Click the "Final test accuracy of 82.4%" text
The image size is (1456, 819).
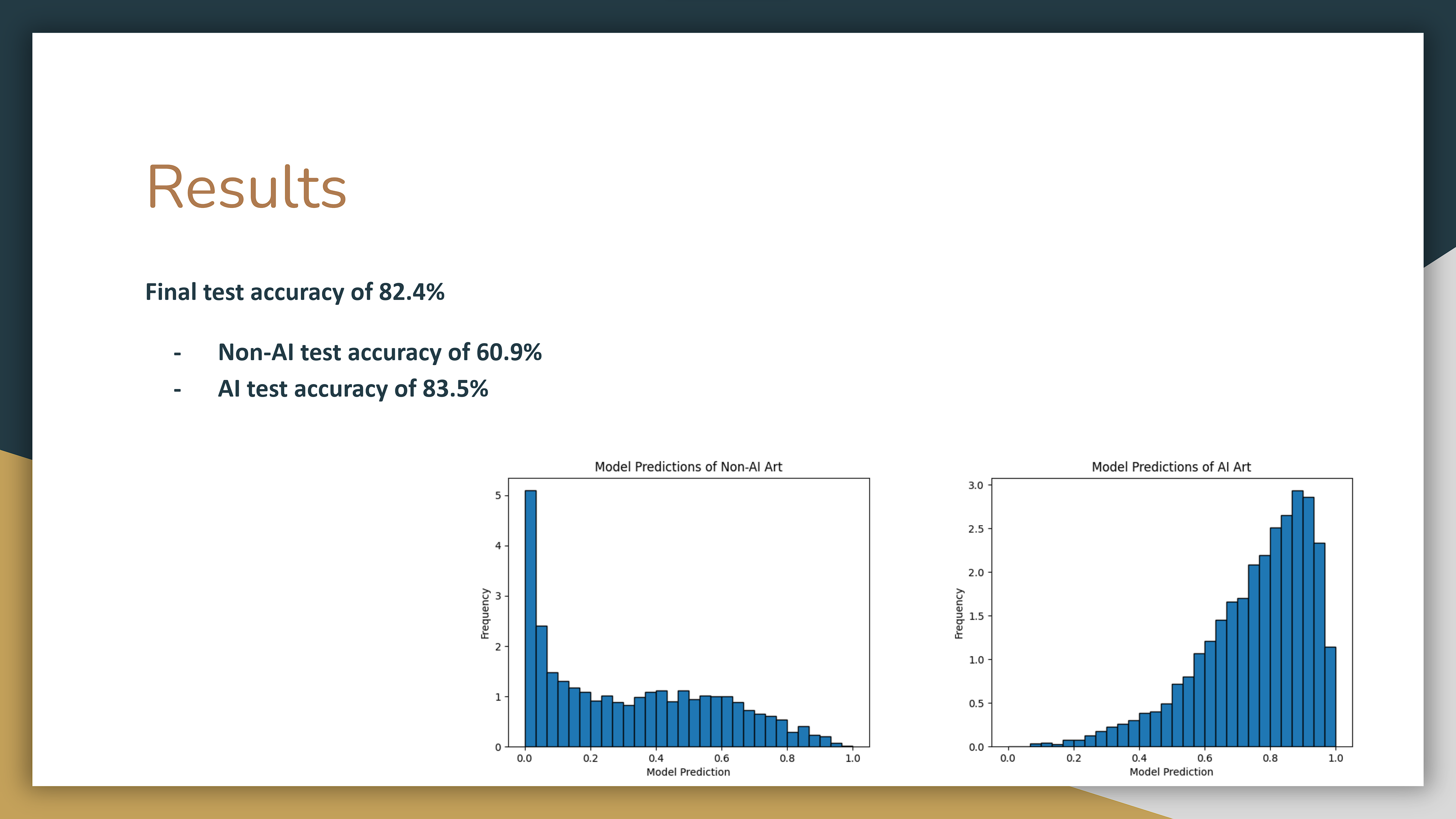pos(295,292)
